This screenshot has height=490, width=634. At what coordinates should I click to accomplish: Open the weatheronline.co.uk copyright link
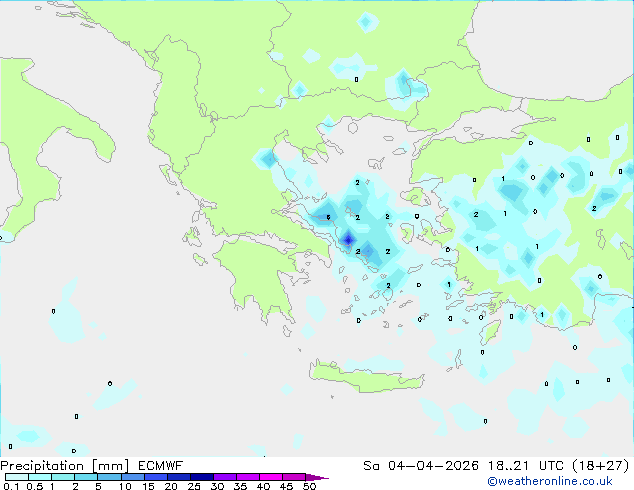tap(550, 481)
